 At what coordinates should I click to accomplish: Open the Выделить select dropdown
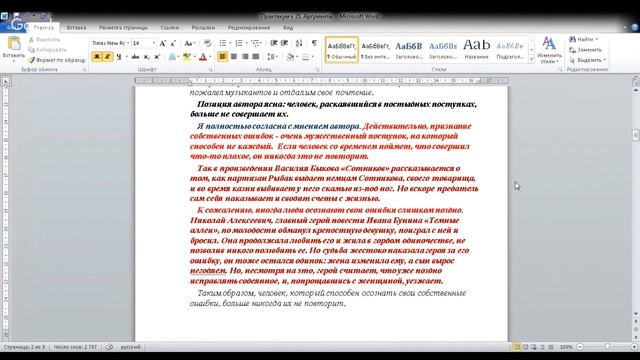pyautogui.click(x=587, y=60)
